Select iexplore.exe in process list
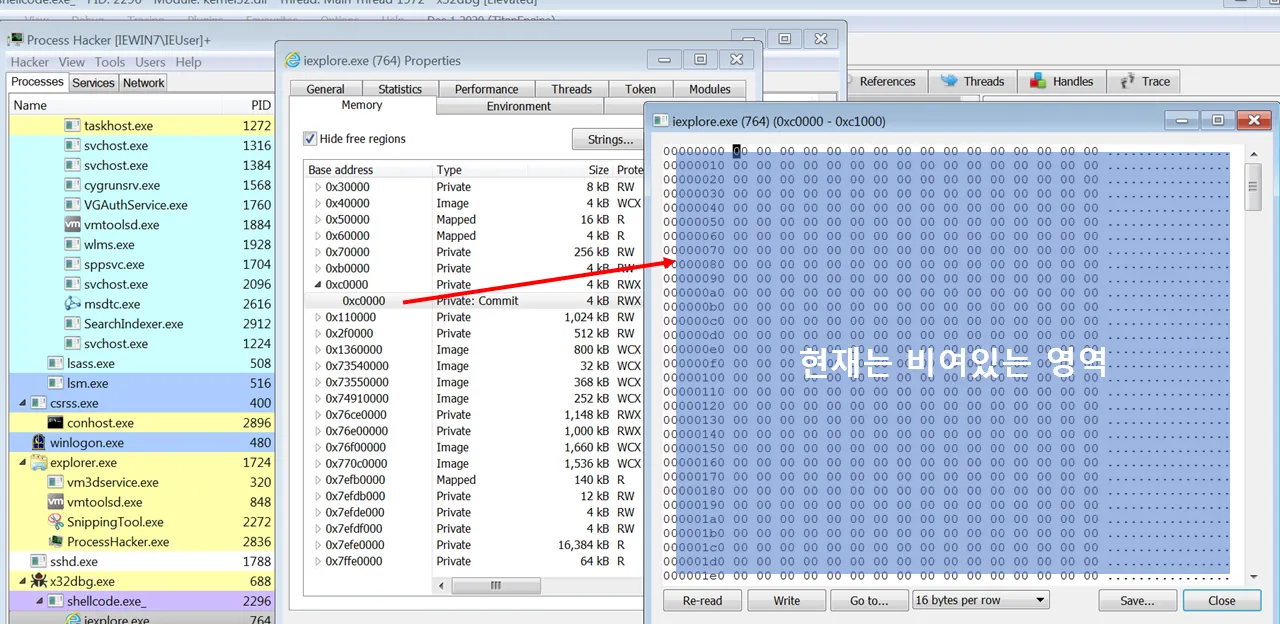The image size is (1280, 624). (x=140, y=619)
